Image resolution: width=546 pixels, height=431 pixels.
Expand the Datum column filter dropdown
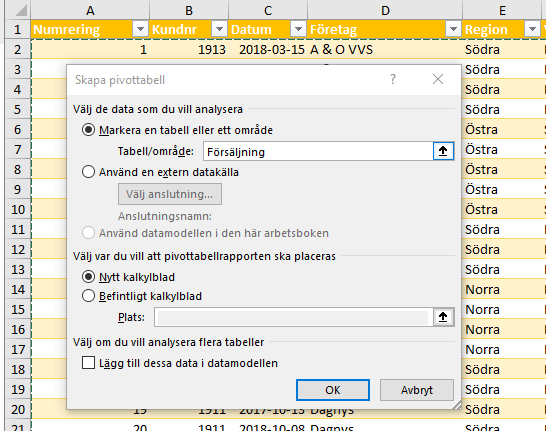tap(298, 29)
